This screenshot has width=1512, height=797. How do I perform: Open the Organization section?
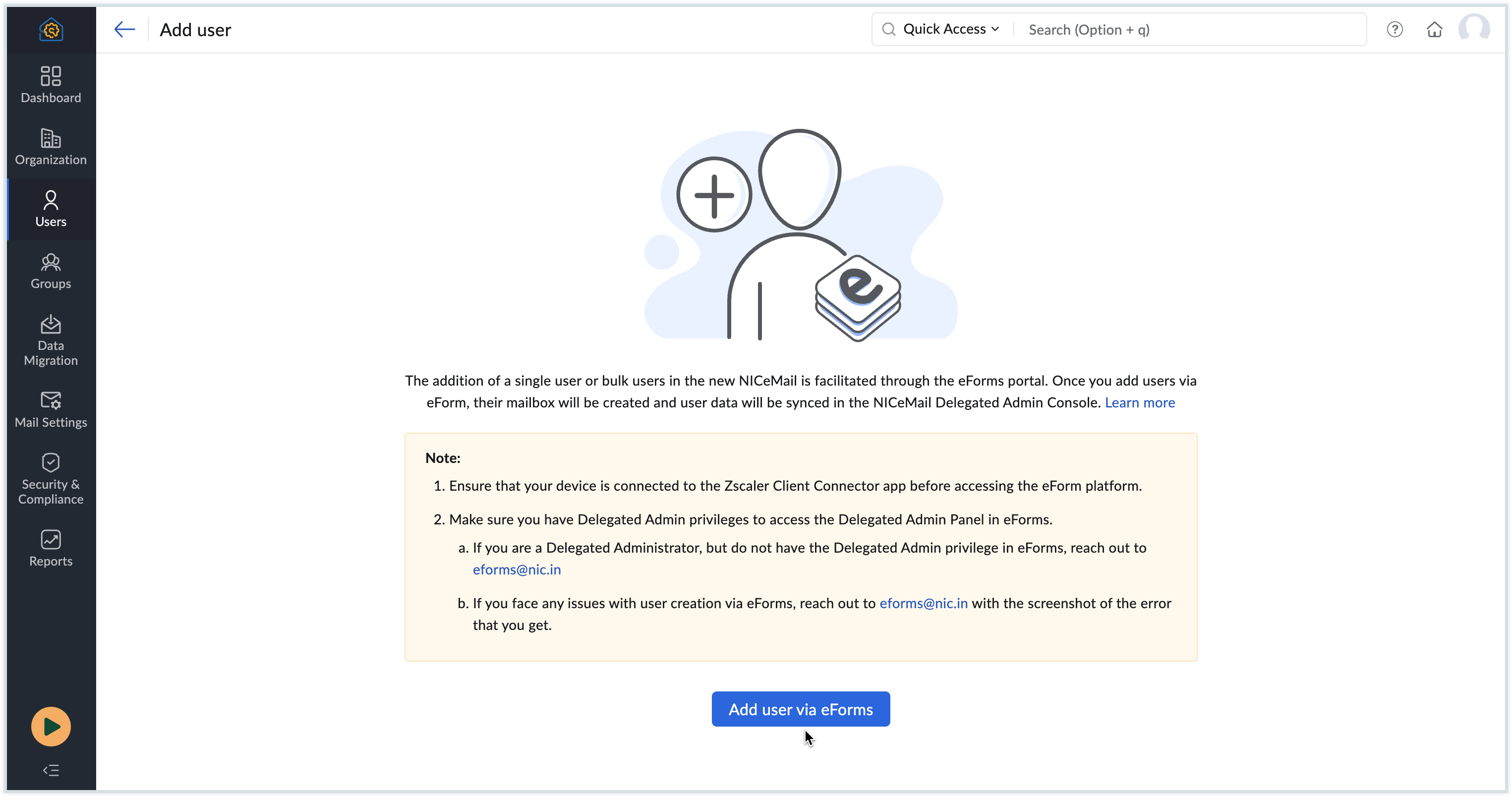(x=51, y=147)
